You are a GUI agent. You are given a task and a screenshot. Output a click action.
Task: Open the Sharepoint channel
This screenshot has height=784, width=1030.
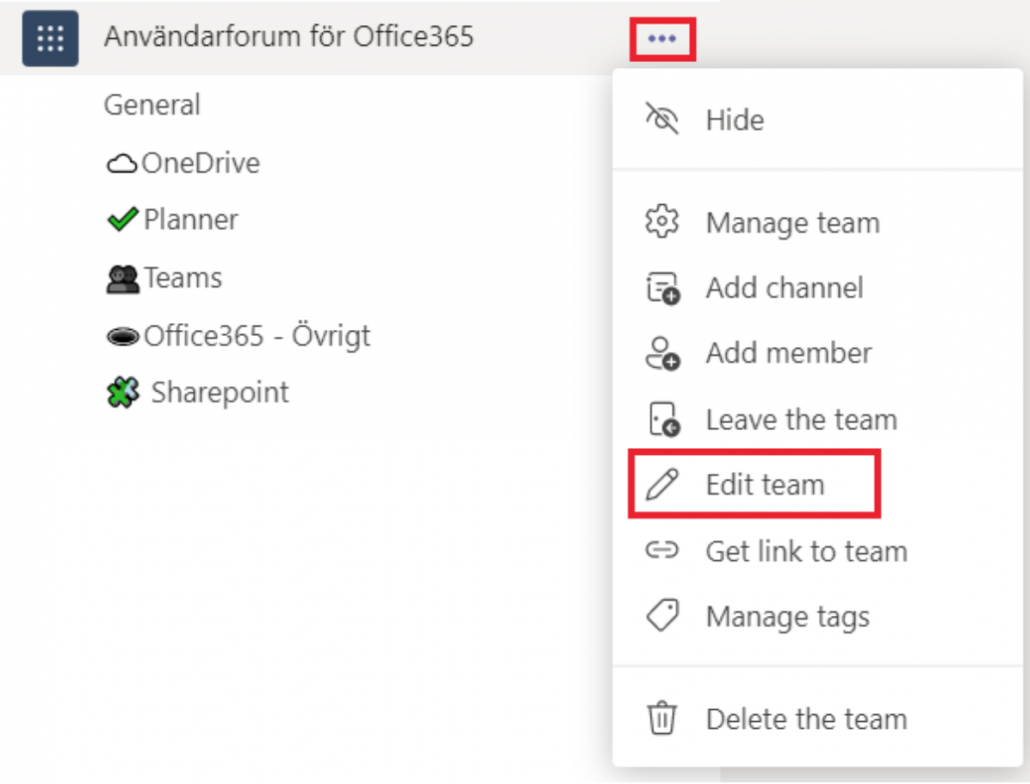click(x=220, y=393)
